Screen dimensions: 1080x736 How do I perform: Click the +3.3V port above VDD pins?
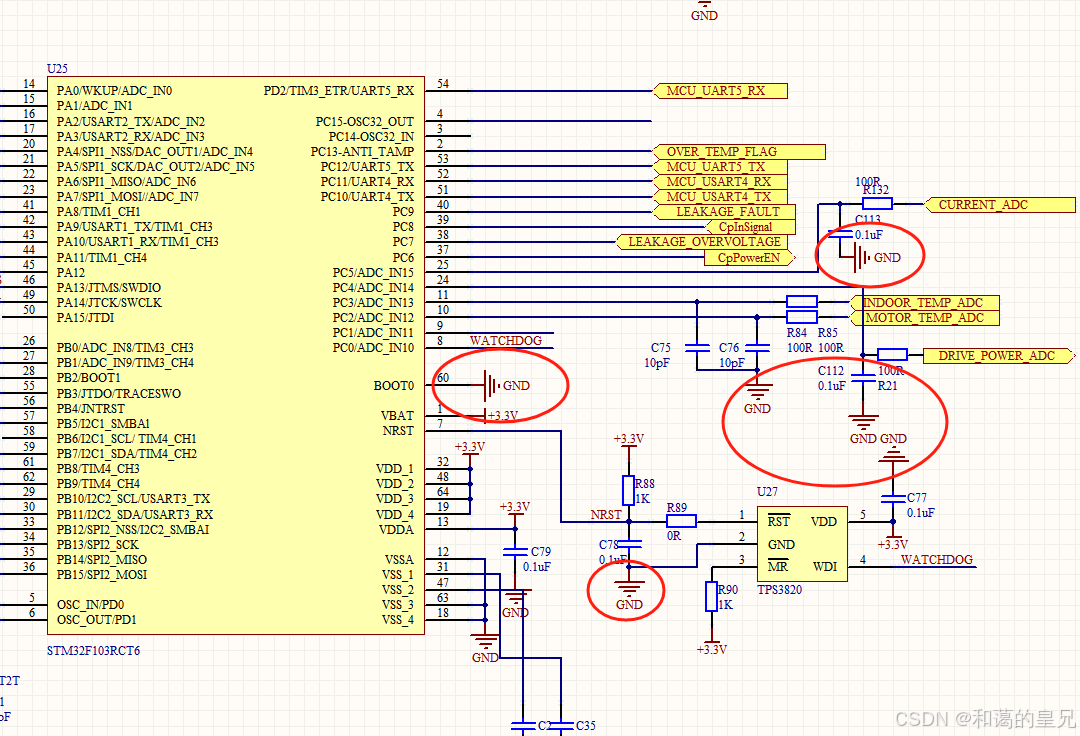click(470, 450)
